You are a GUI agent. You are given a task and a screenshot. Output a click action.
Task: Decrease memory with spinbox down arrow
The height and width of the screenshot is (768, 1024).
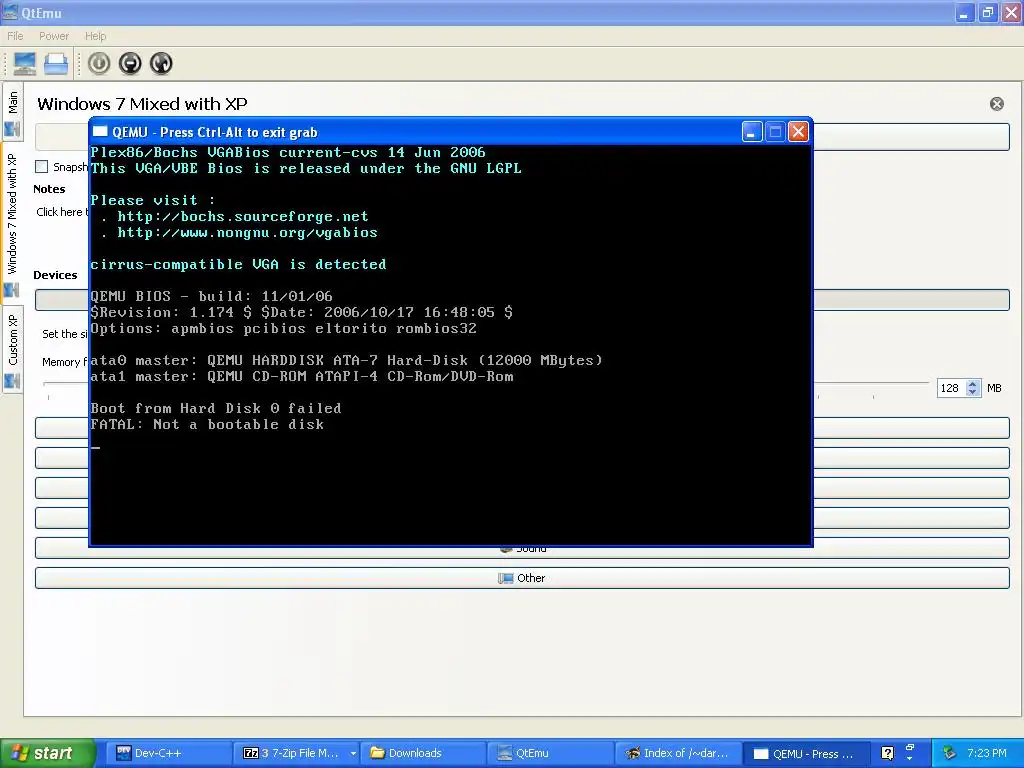[973, 392]
